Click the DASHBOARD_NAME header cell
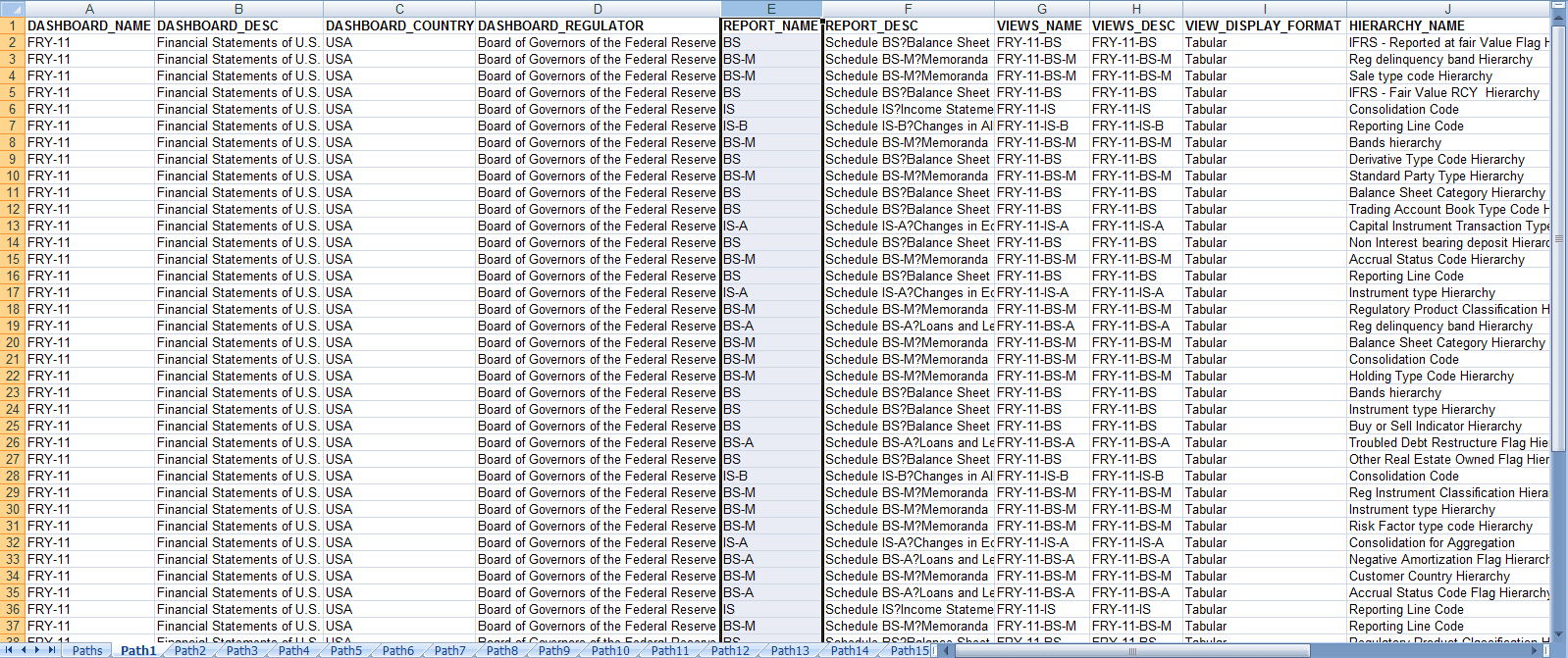1568x658 pixels. point(89,25)
